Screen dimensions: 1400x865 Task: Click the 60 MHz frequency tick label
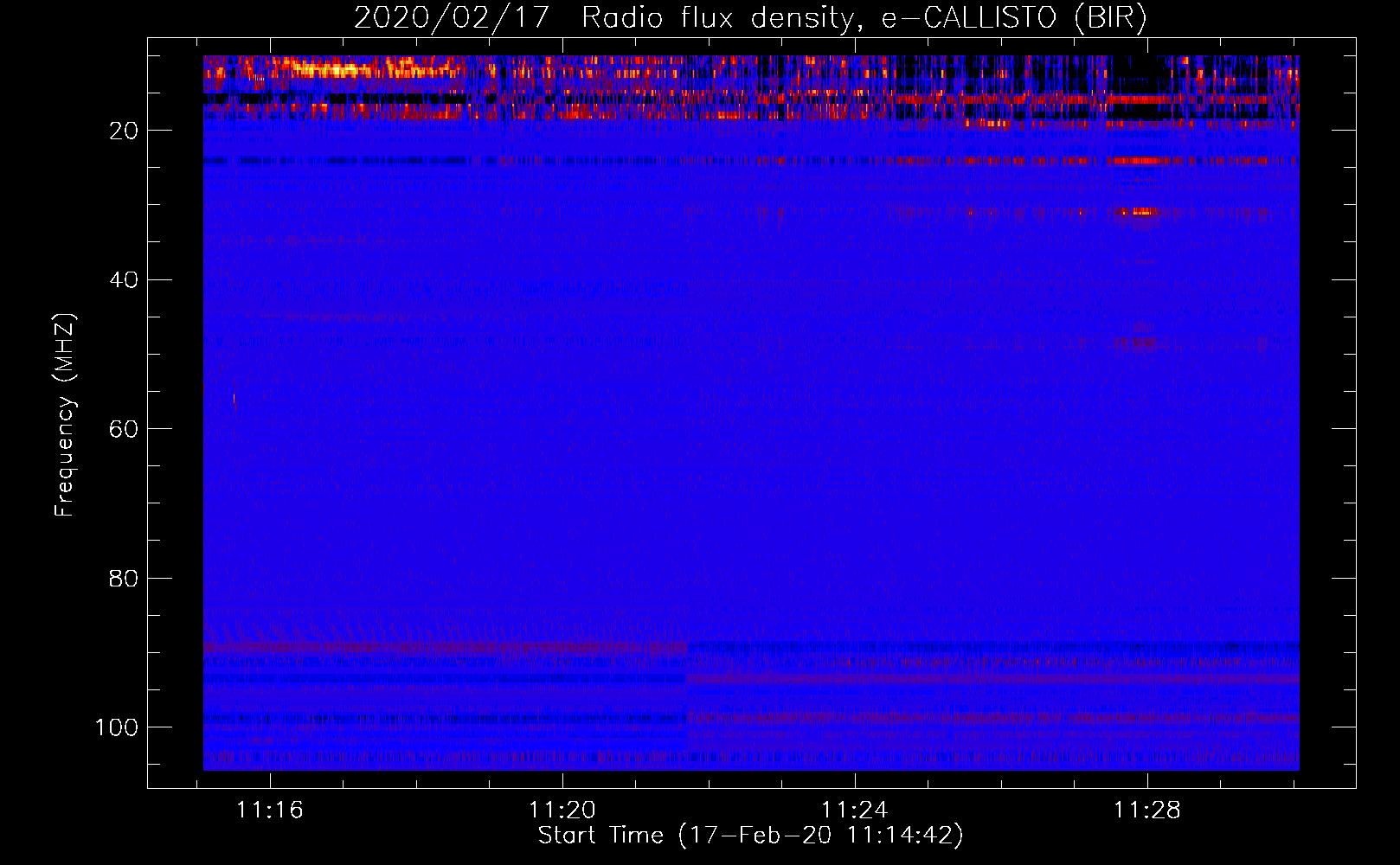(124, 429)
